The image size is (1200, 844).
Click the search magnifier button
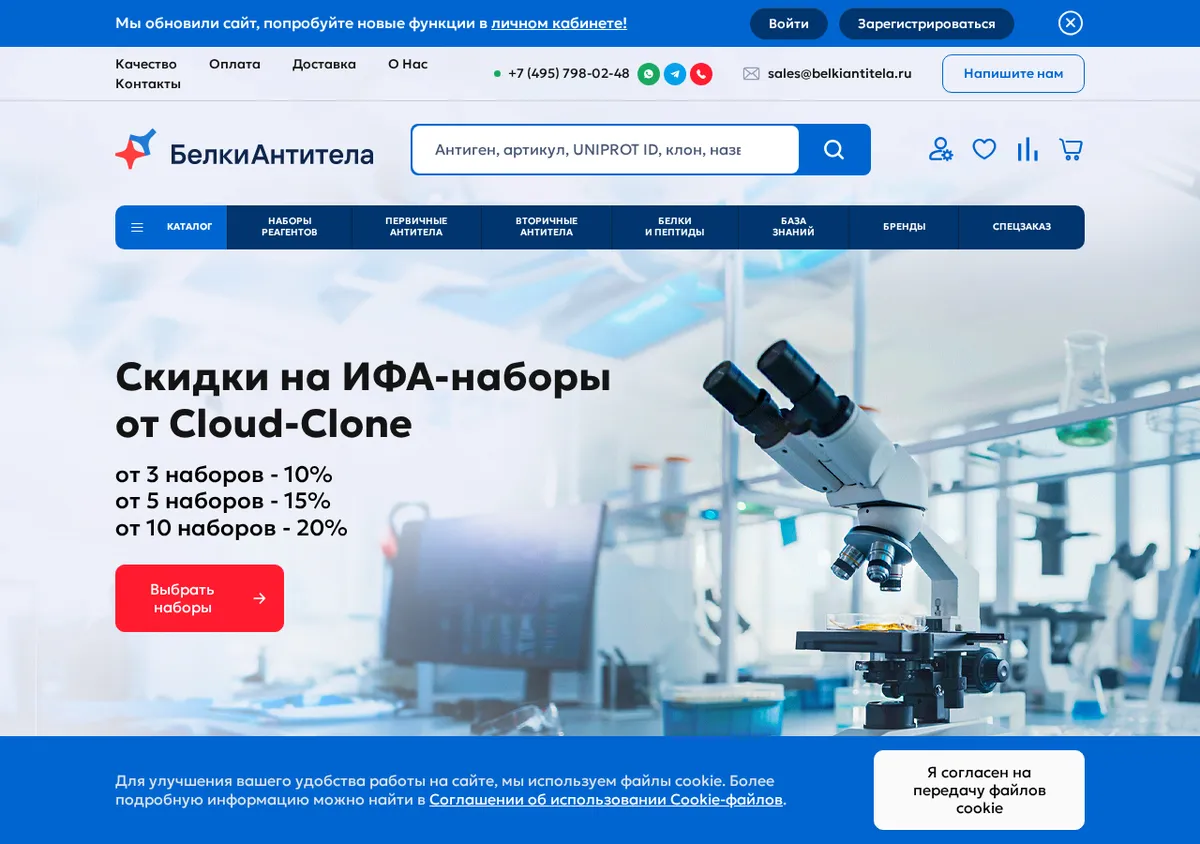point(834,150)
